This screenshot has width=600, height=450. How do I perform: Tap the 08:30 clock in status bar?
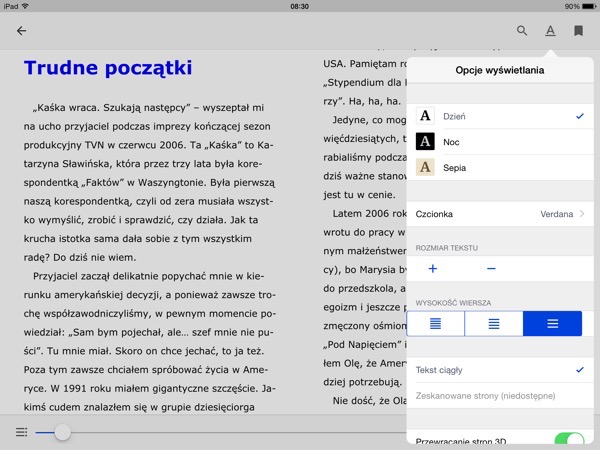click(x=299, y=6)
